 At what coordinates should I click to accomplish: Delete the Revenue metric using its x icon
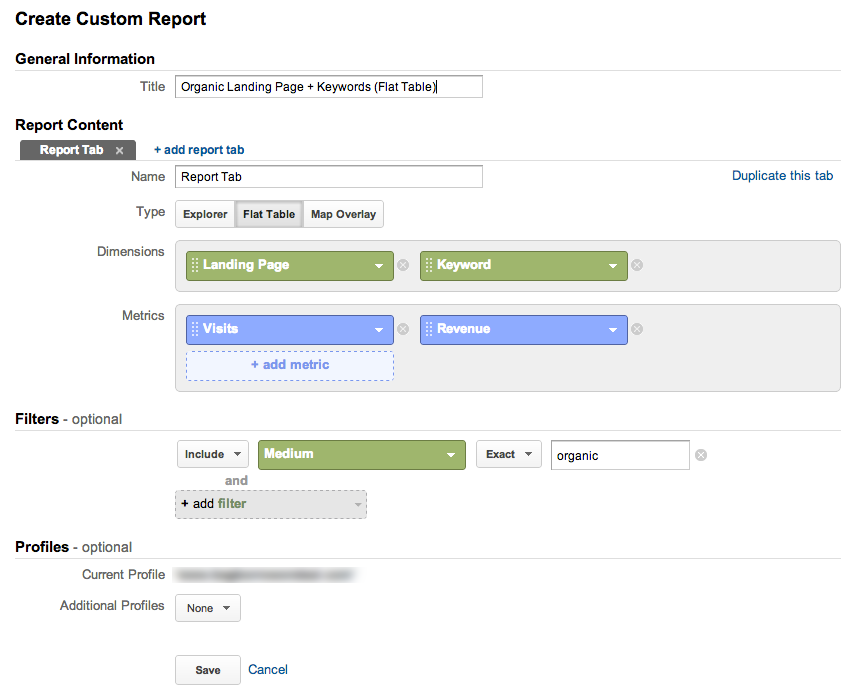pyautogui.click(x=637, y=329)
